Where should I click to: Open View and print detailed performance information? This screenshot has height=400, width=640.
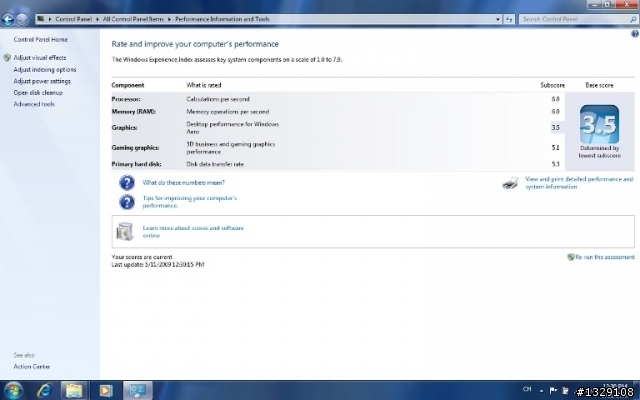click(579, 183)
